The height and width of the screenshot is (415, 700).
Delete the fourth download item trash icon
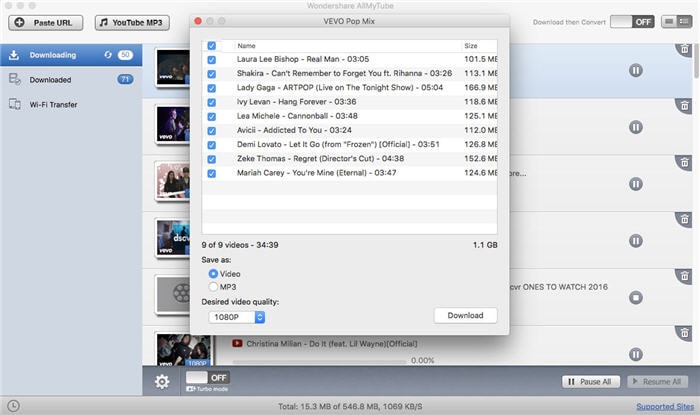tap(684, 219)
